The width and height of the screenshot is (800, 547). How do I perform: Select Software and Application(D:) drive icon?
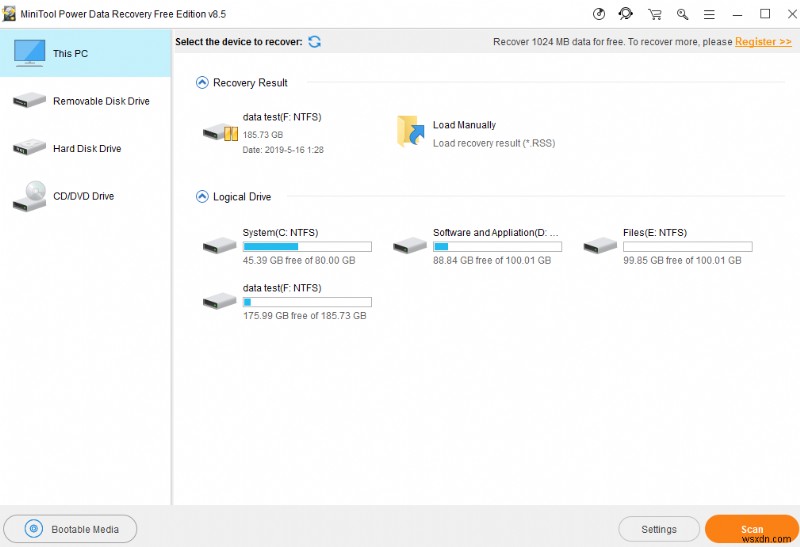410,245
